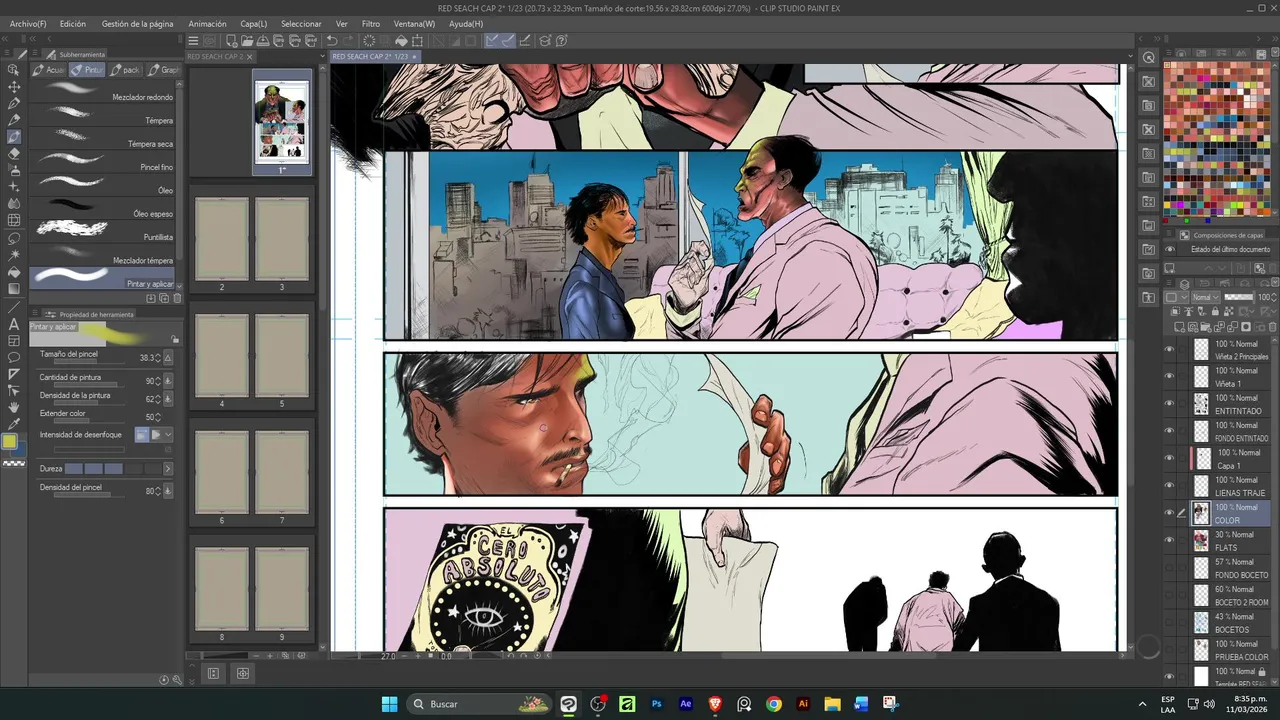Switch to the Graph sub tool group tab
1280x720 pixels.
(x=164, y=70)
